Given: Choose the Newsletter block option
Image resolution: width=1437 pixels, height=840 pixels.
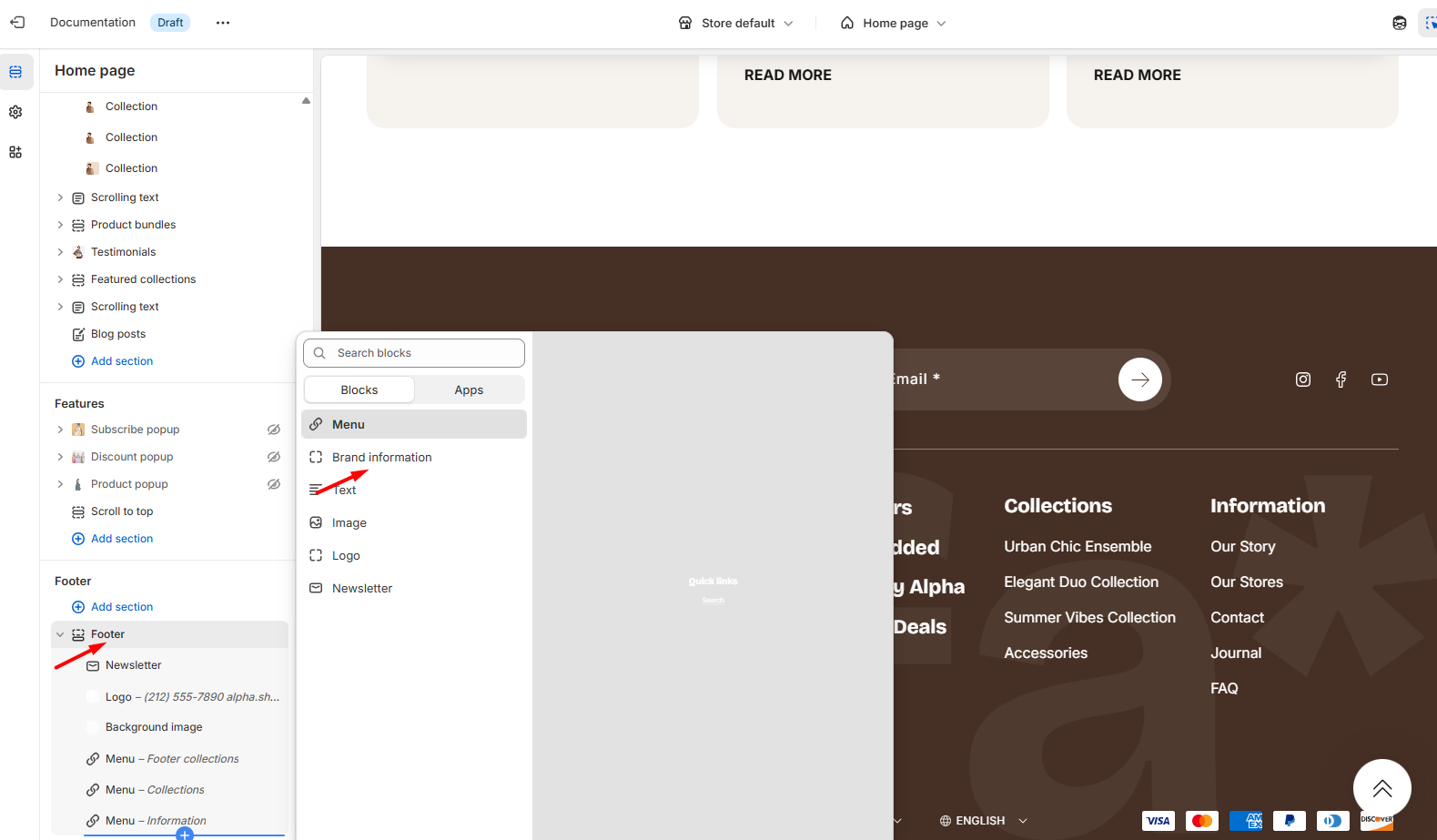Looking at the screenshot, I should [x=414, y=588].
